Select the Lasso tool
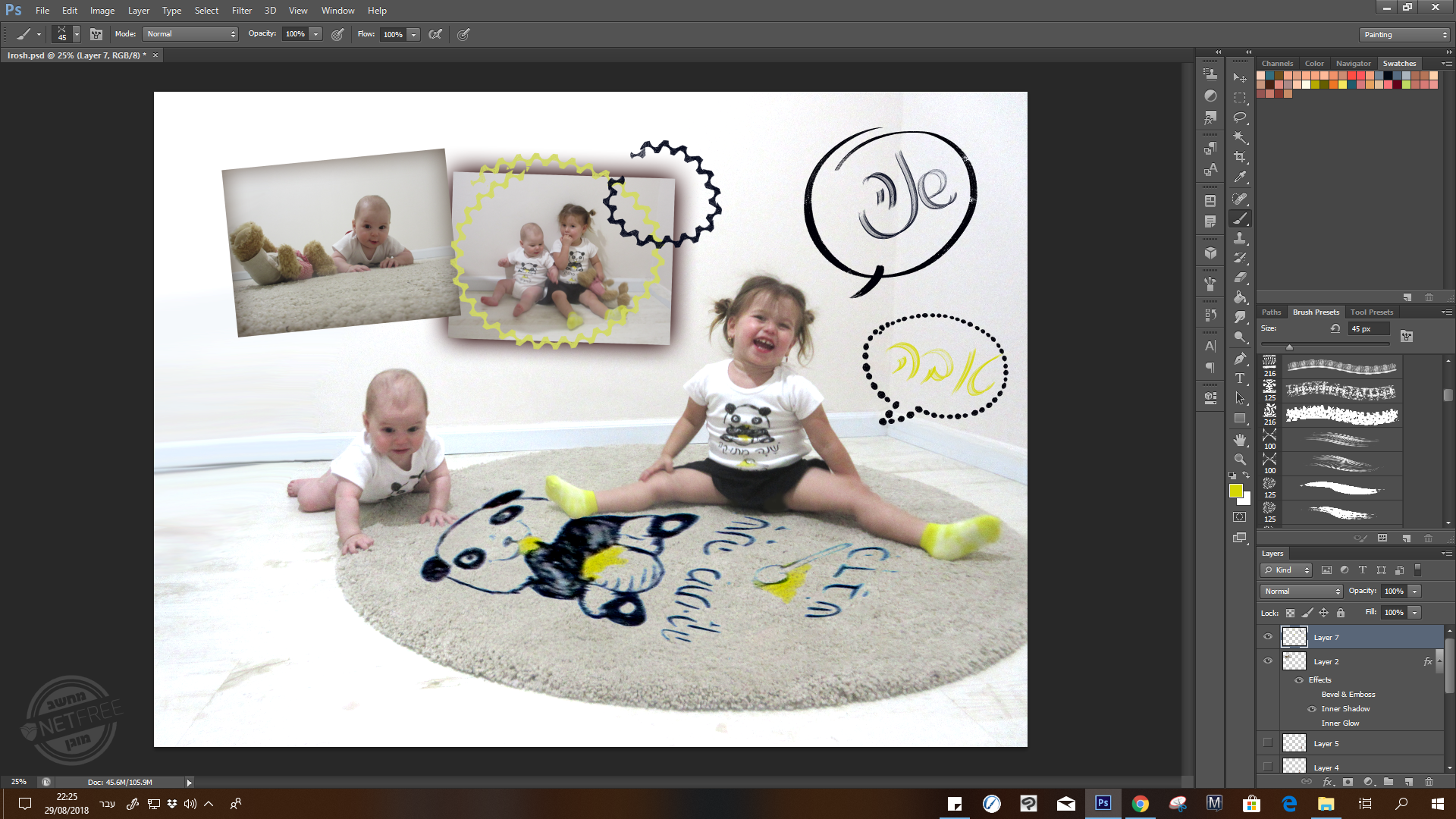Viewport: 1456px width, 819px height. click(x=1240, y=118)
